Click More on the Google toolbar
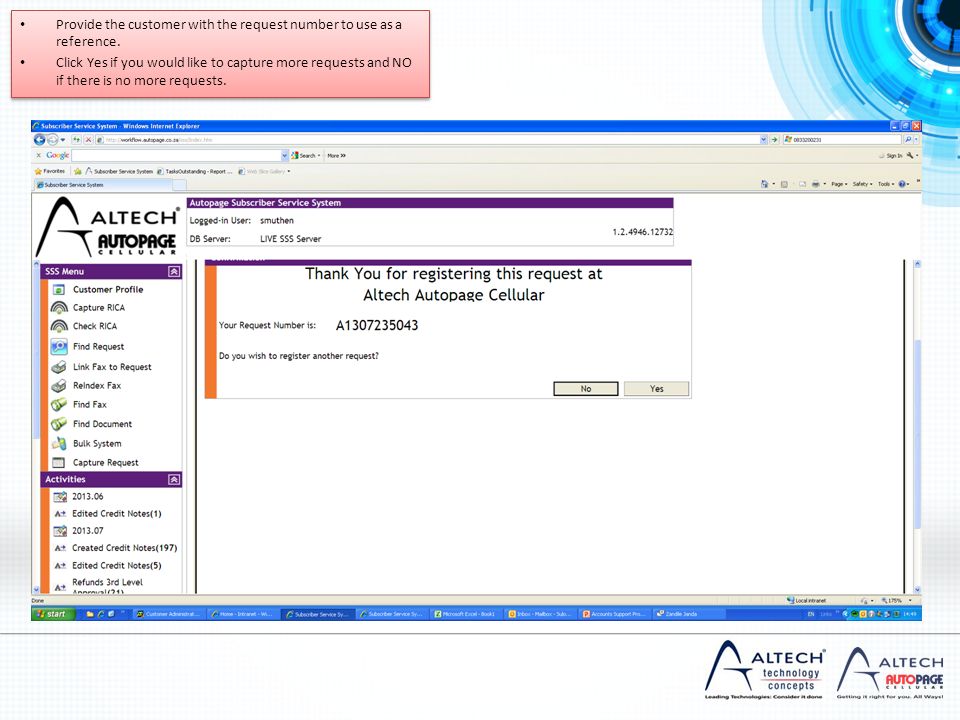Viewport: 960px width, 720px height. coord(336,156)
